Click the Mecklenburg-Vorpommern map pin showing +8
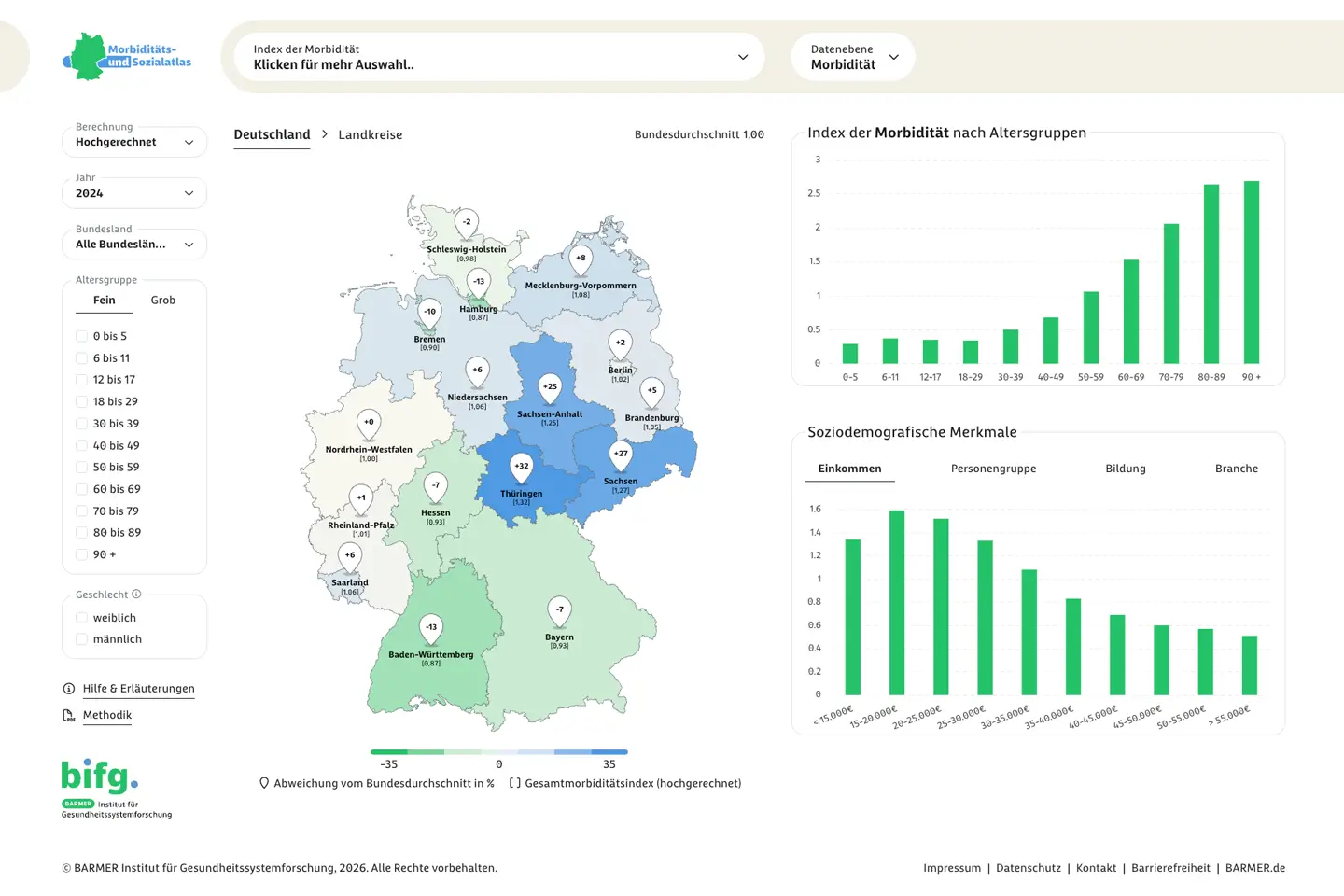This screenshot has height=896, width=1344. [581, 260]
